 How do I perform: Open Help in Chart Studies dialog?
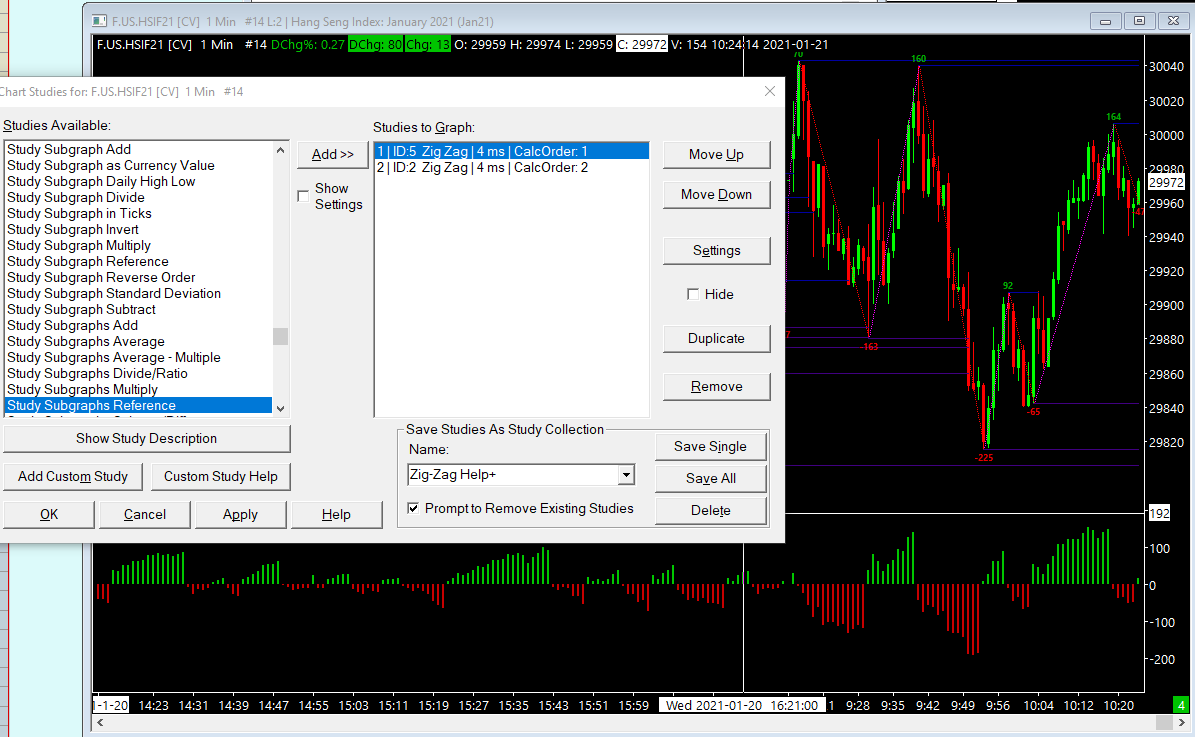pyautogui.click(x=336, y=514)
